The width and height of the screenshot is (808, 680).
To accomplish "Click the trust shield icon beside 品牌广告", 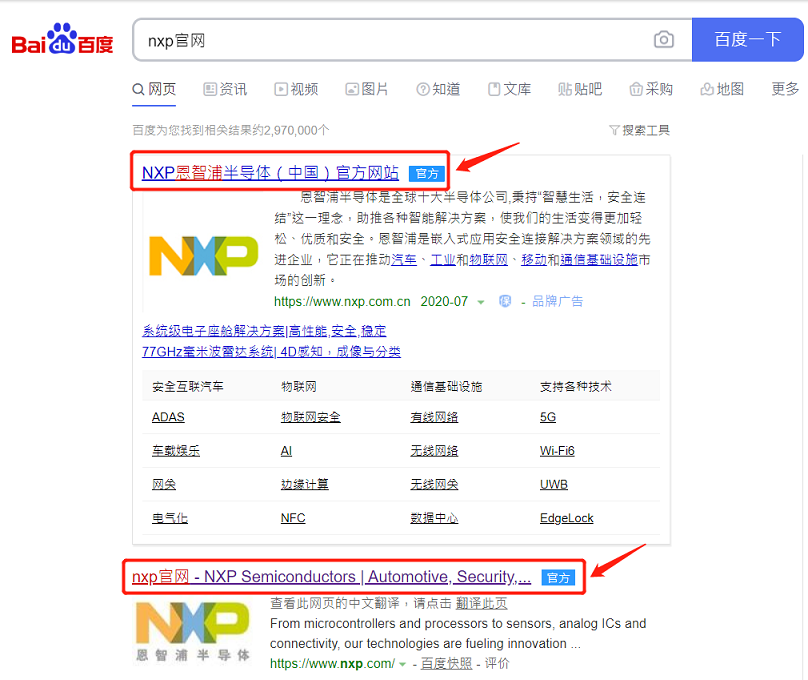I will (x=505, y=301).
